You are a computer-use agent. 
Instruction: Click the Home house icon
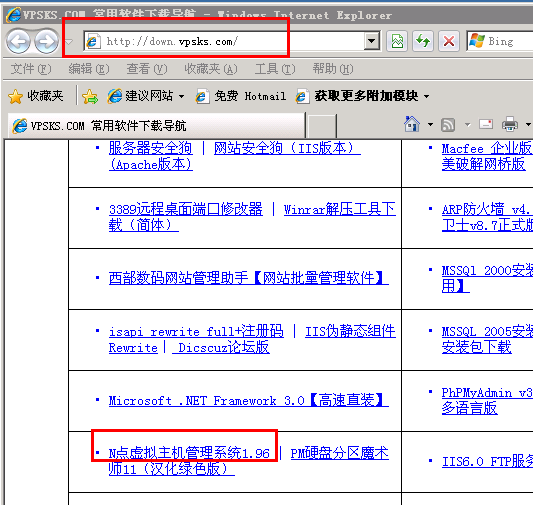pyautogui.click(x=412, y=124)
